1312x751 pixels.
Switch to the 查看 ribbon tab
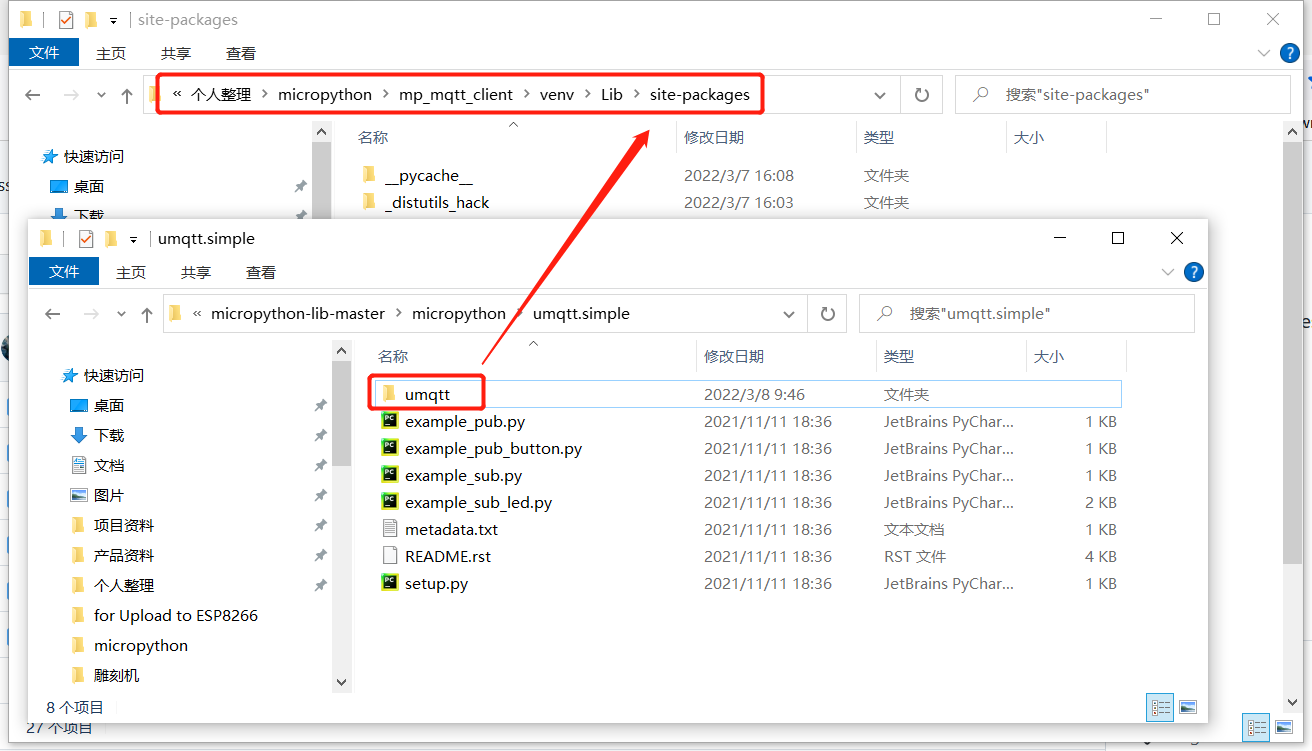260,271
